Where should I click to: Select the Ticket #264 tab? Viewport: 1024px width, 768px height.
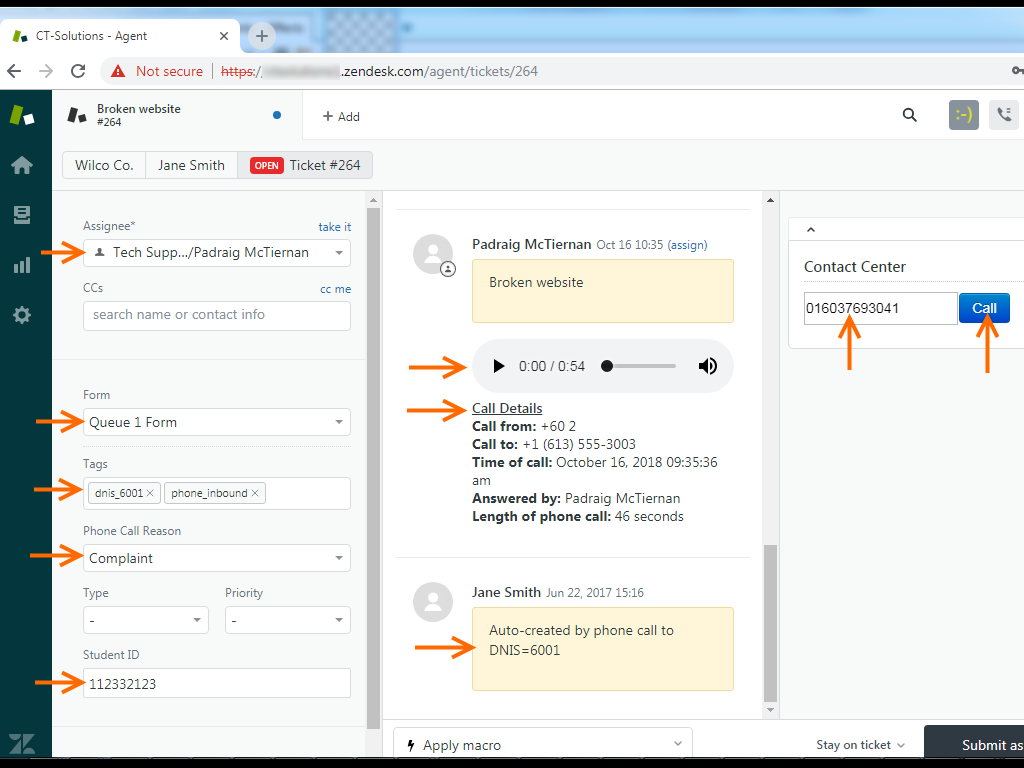tap(305, 165)
